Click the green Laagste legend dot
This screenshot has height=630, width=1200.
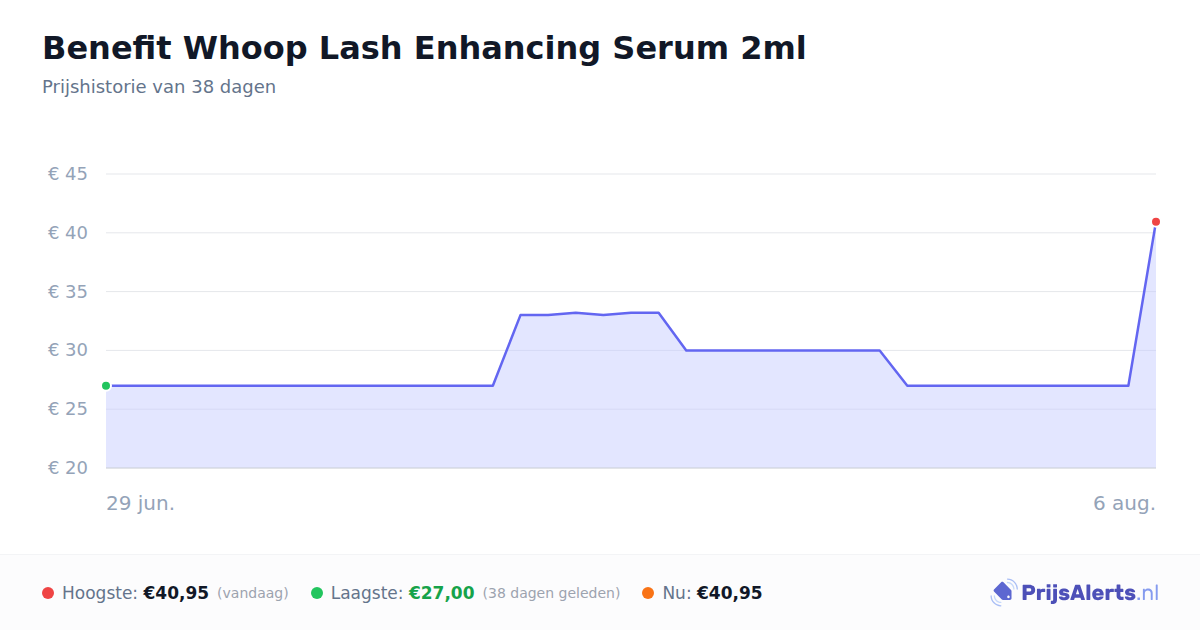pos(317,593)
